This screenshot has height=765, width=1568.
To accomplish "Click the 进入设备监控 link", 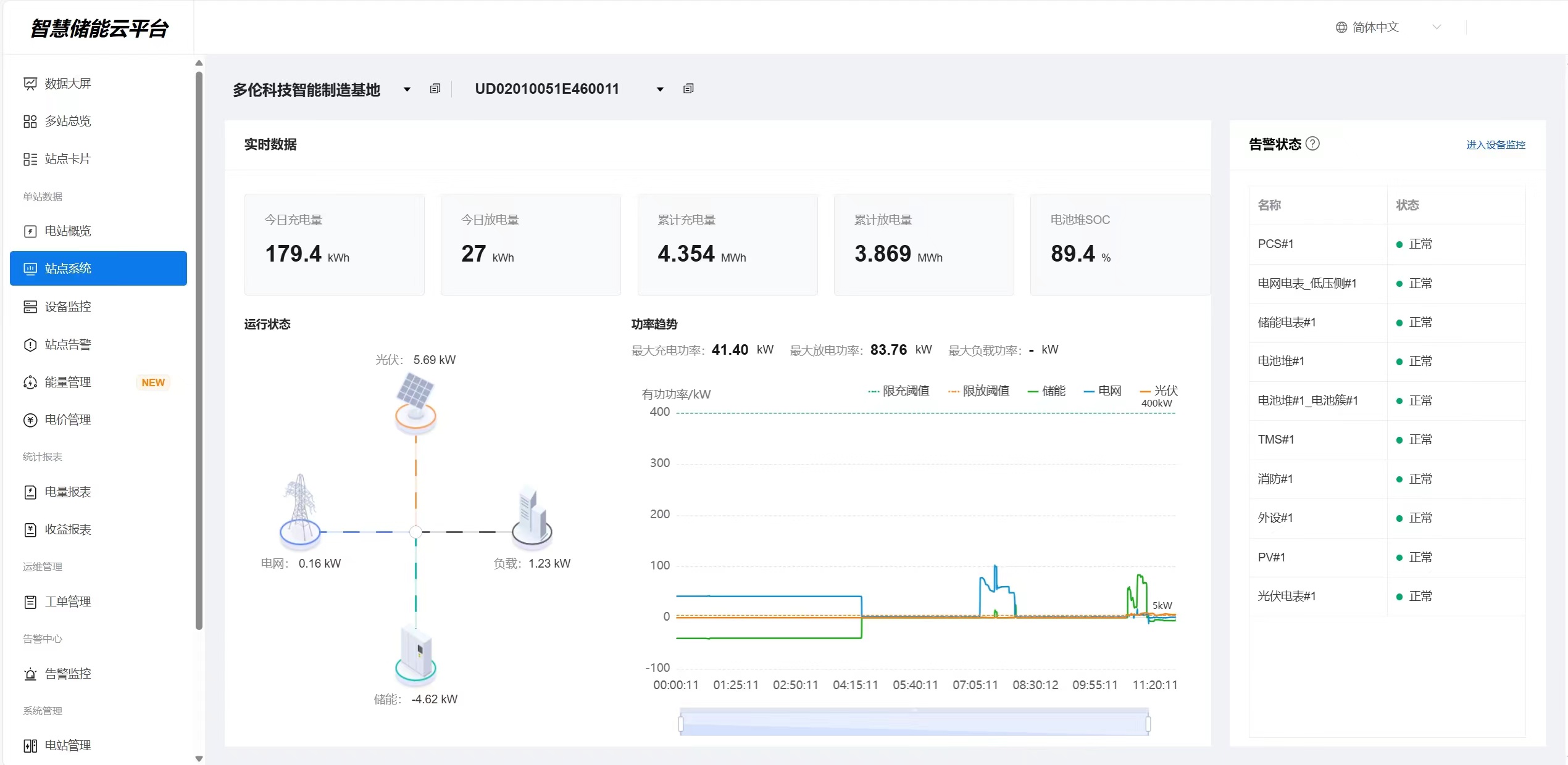I will point(1495,145).
